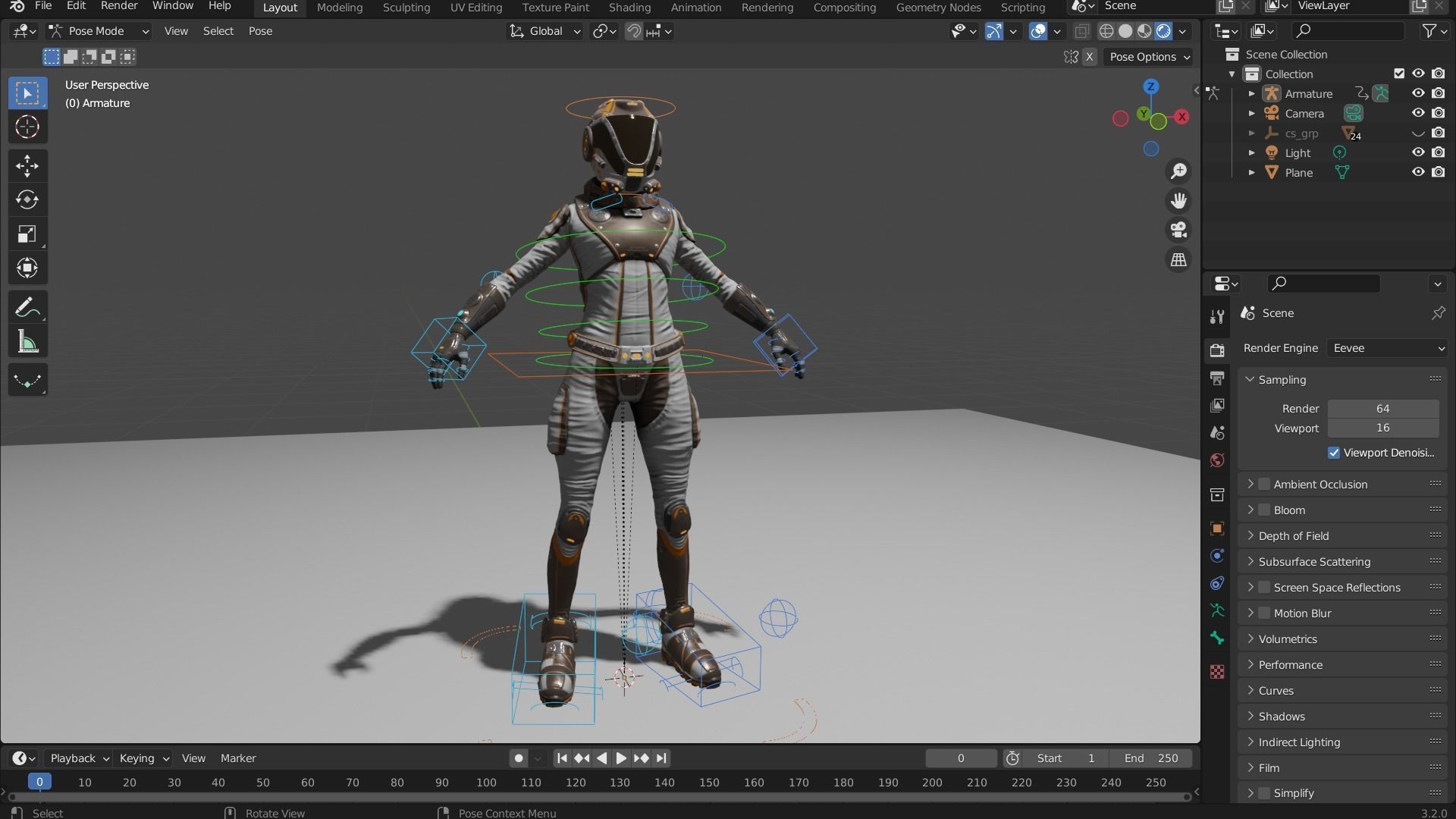This screenshot has width=1456, height=819.
Task: Open the Global transform orientation dropdown
Action: pos(544,31)
